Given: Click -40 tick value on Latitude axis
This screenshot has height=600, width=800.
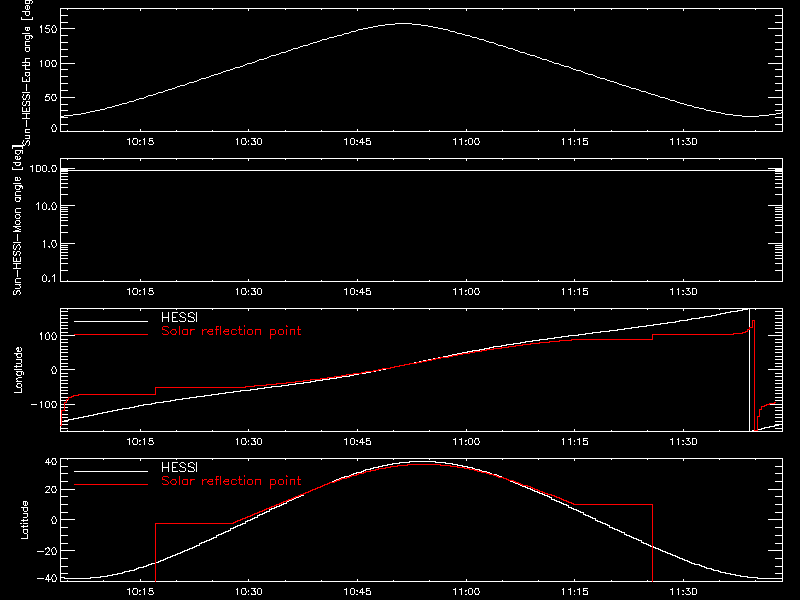Looking at the screenshot, I should pyautogui.click(x=47, y=578).
